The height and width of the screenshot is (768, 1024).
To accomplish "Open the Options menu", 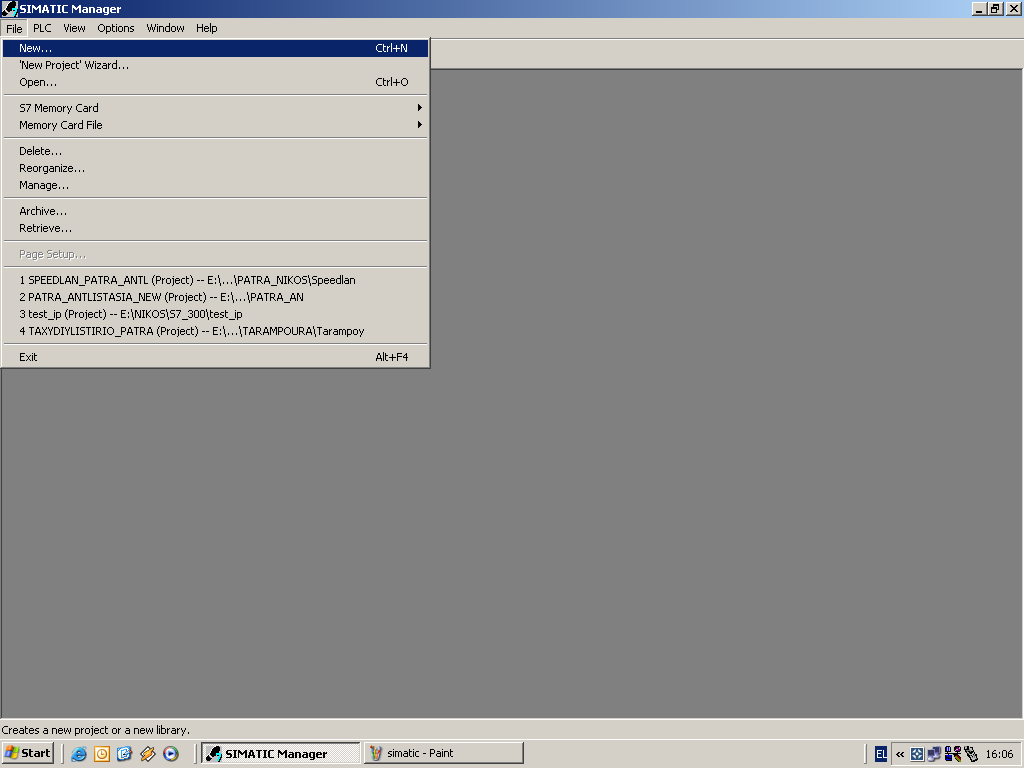I will coord(116,28).
